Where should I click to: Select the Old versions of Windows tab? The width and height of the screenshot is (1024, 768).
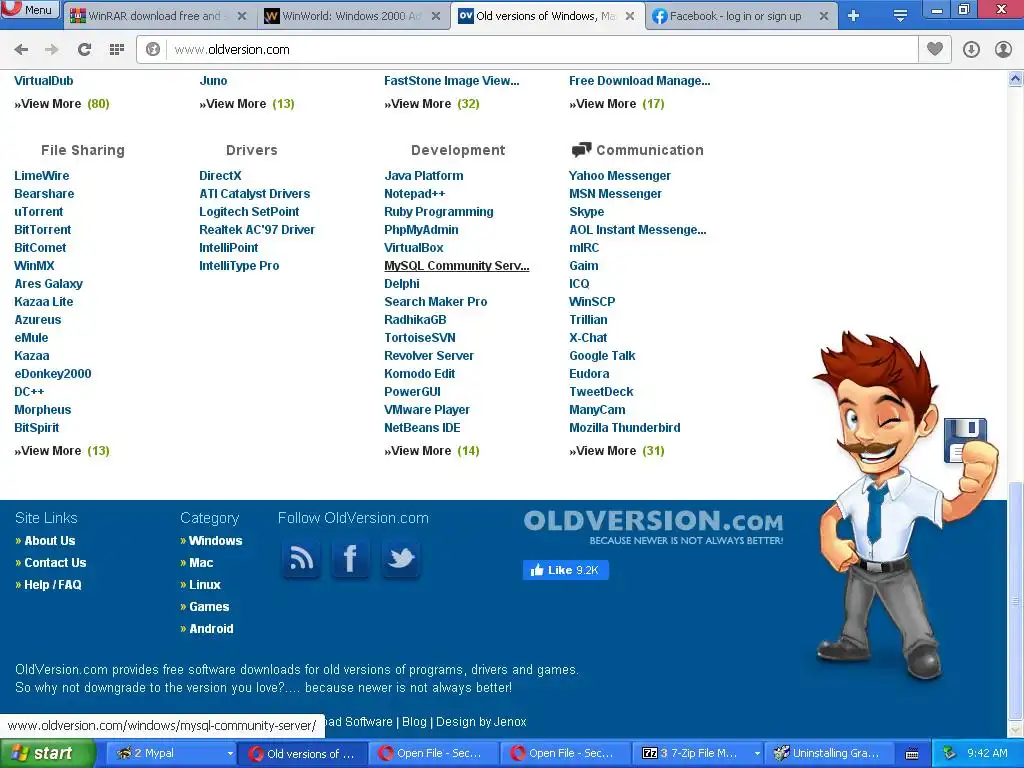547,16
